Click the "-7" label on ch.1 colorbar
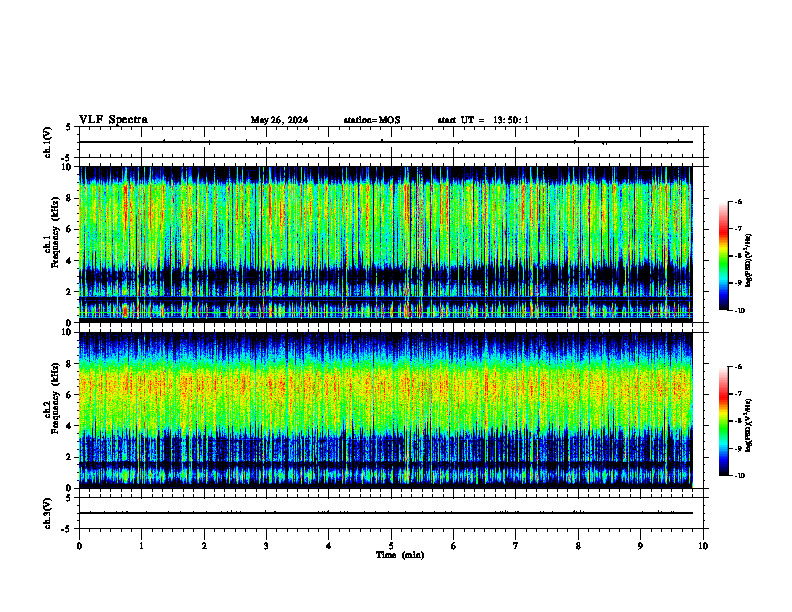Screen dimensions: 792x612 click(x=738, y=229)
